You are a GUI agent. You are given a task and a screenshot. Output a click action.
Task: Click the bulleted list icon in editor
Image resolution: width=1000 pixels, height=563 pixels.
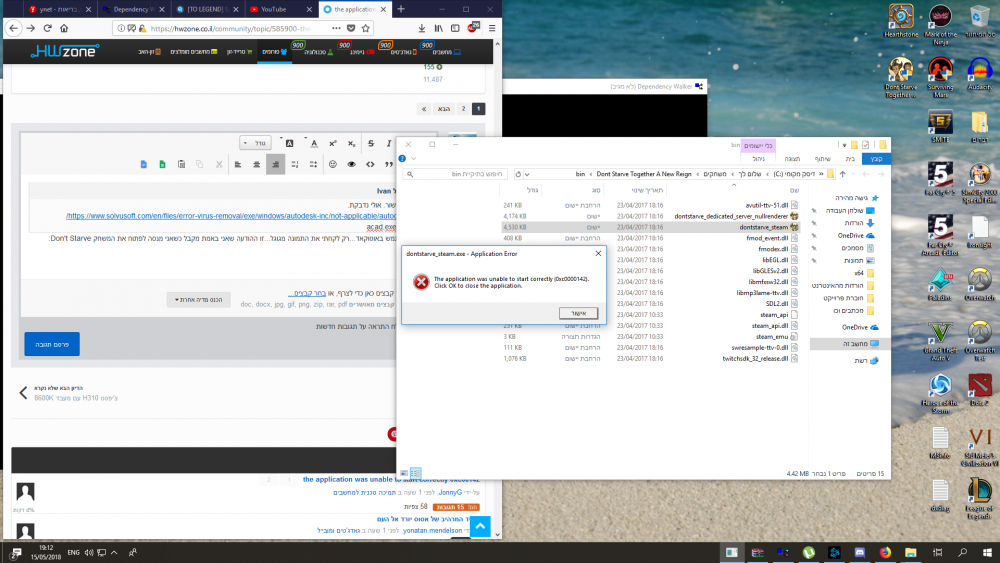tap(313, 165)
